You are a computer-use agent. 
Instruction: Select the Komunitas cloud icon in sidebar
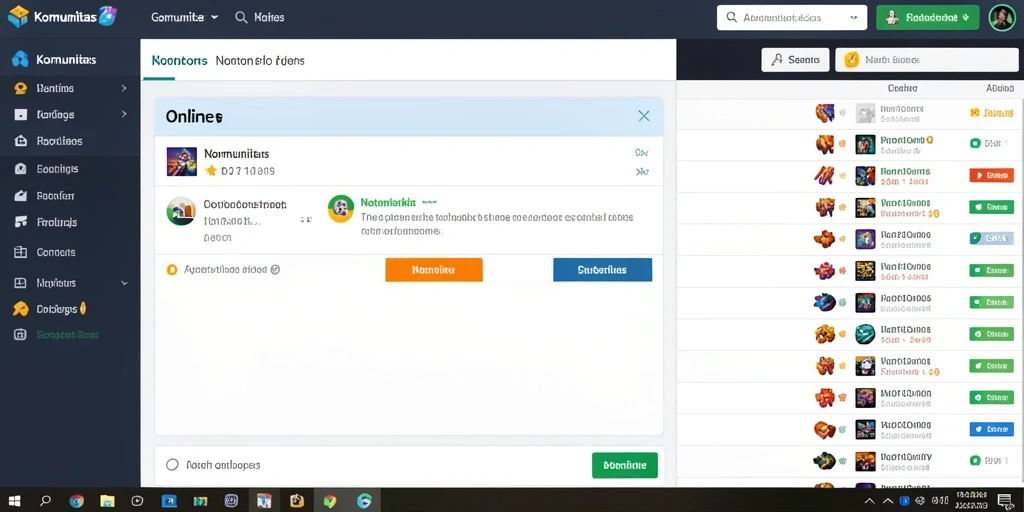[x=20, y=59]
